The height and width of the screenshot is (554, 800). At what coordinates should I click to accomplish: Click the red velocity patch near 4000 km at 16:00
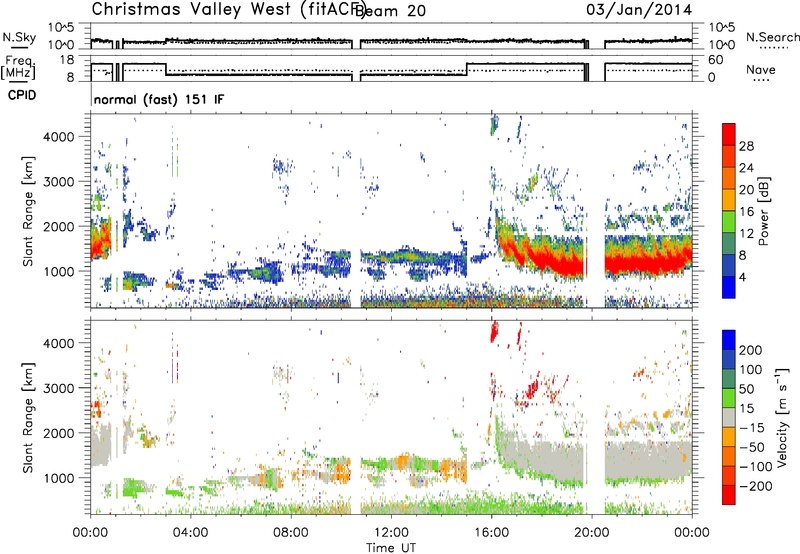pos(494,332)
